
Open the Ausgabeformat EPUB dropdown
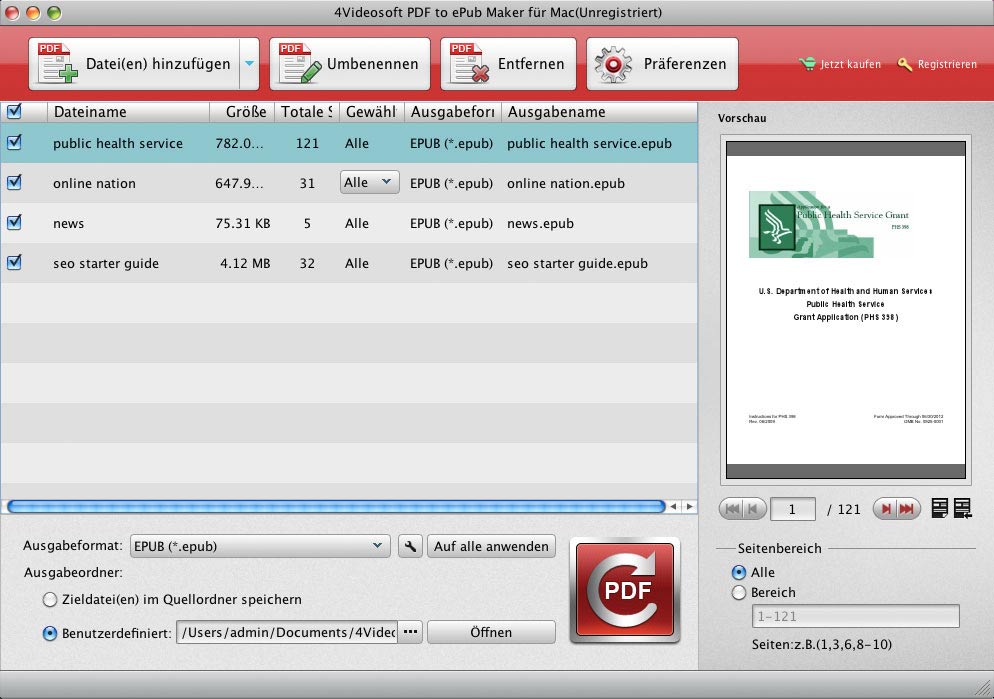[x=260, y=546]
